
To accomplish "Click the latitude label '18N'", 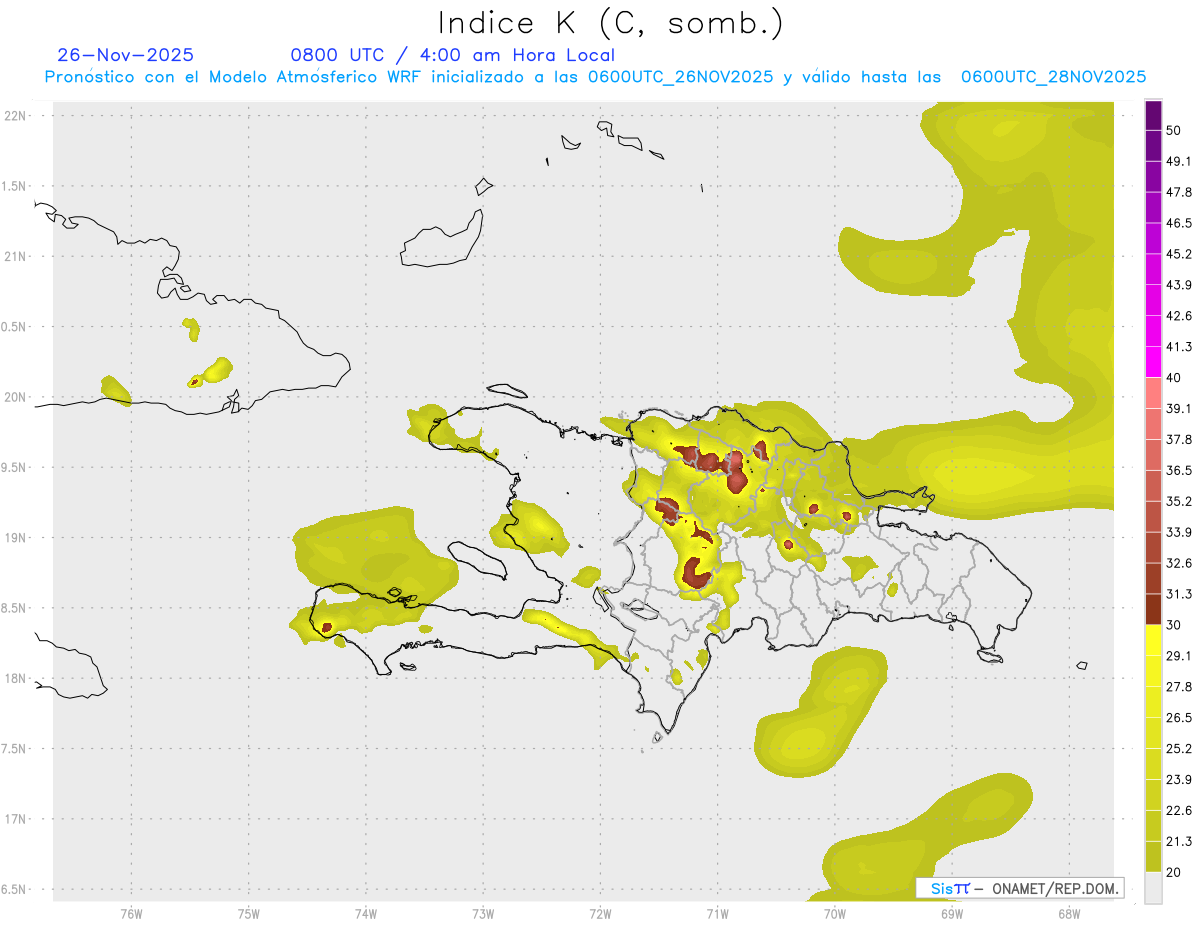I will coord(15,679).
